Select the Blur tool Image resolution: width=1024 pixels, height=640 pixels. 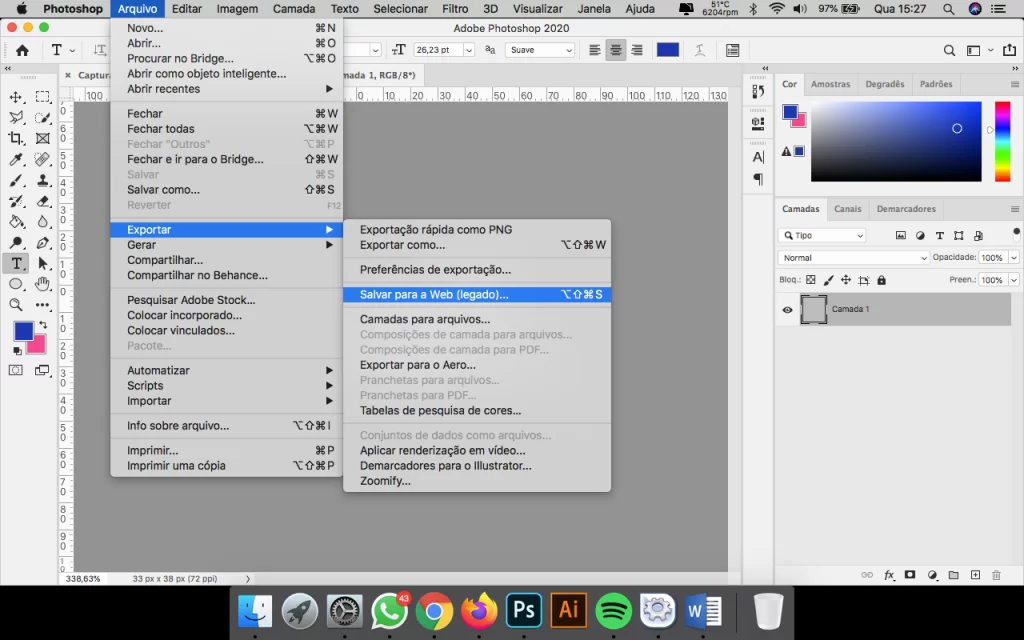(x=42, y=222)
